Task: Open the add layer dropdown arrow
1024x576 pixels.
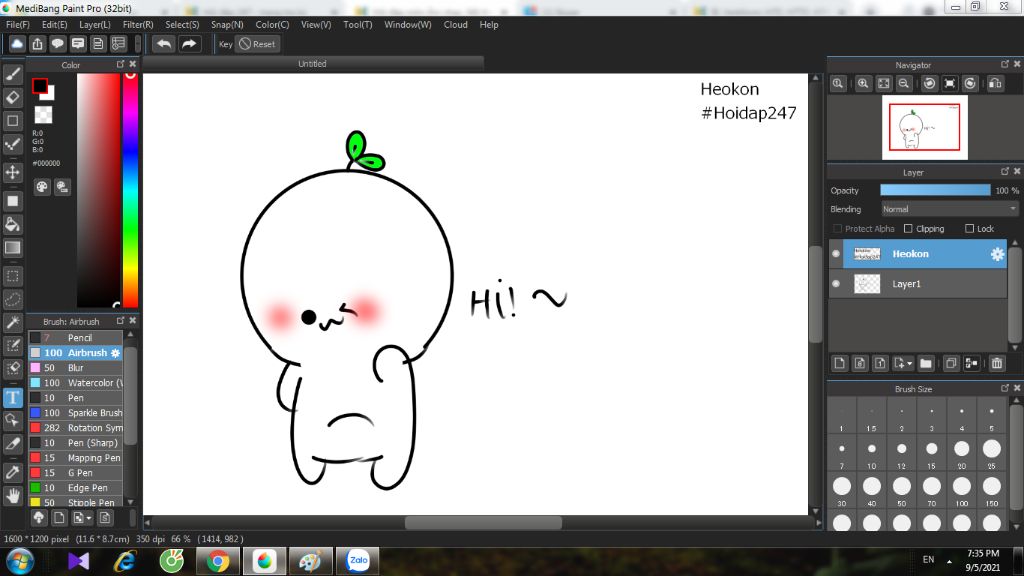Action: 909,364
